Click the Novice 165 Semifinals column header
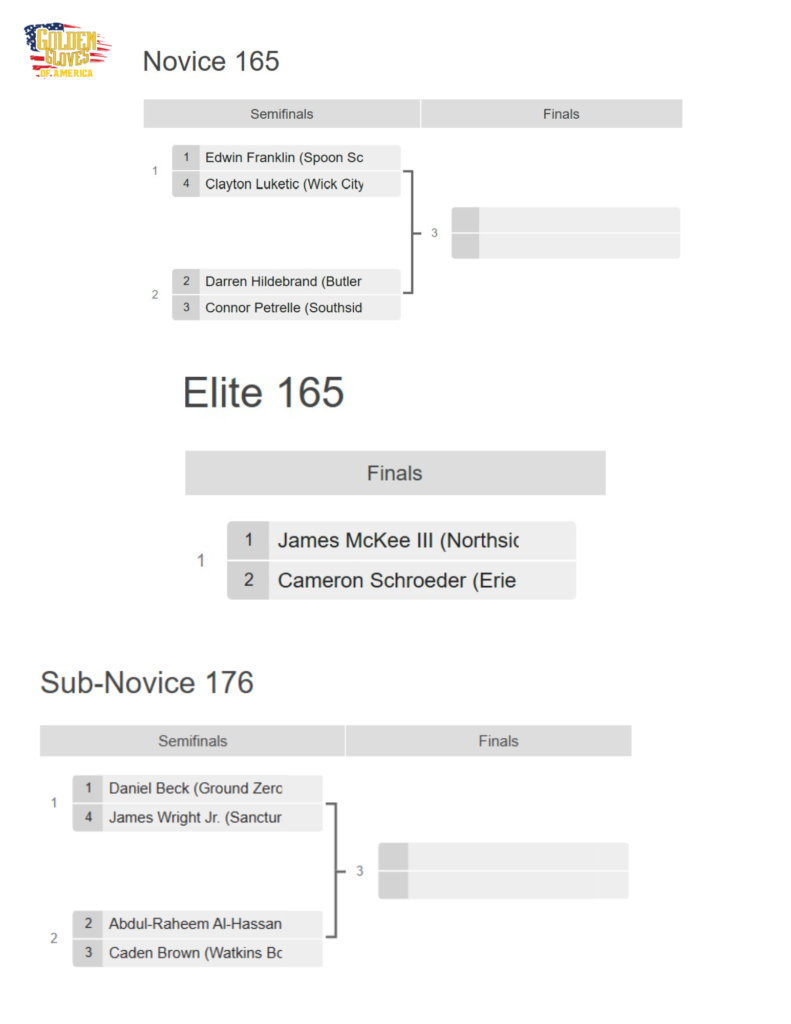Screen dimensions: 791x1024 pyautogui.click(x=281, y=114)
